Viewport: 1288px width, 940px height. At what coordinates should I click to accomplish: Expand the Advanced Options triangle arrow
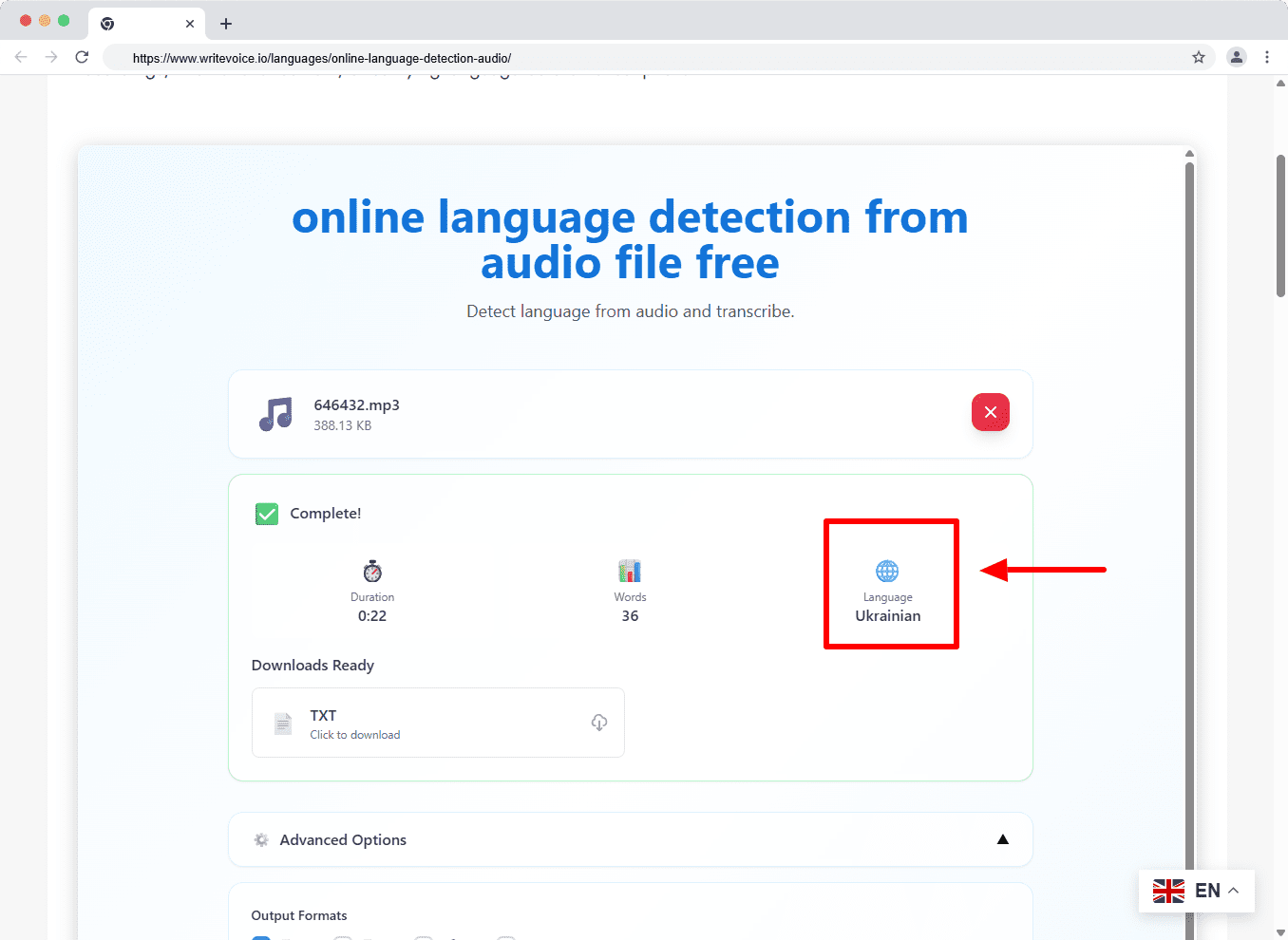click(1002, 839)
